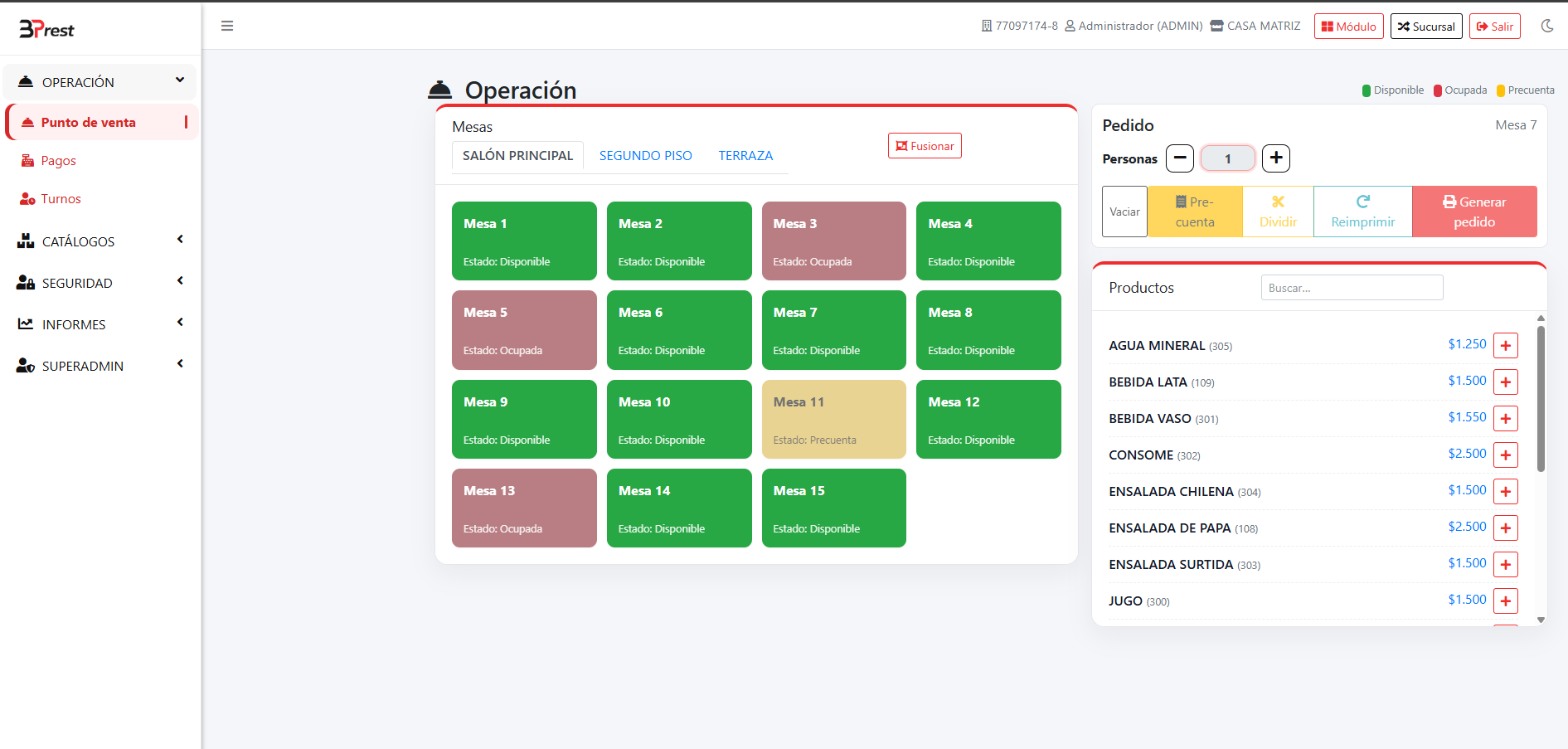Add BEBIDA VASO with plus icon
Screen dimensions: 1568x749
[x=1506, y=419]
